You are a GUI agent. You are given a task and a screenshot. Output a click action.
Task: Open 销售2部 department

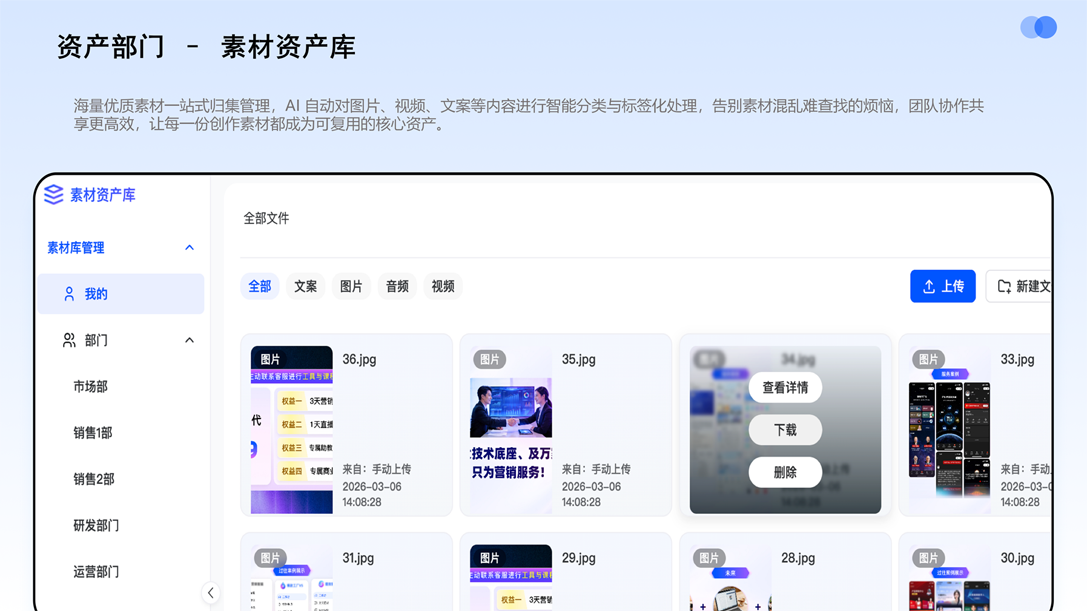pos(94,479)
